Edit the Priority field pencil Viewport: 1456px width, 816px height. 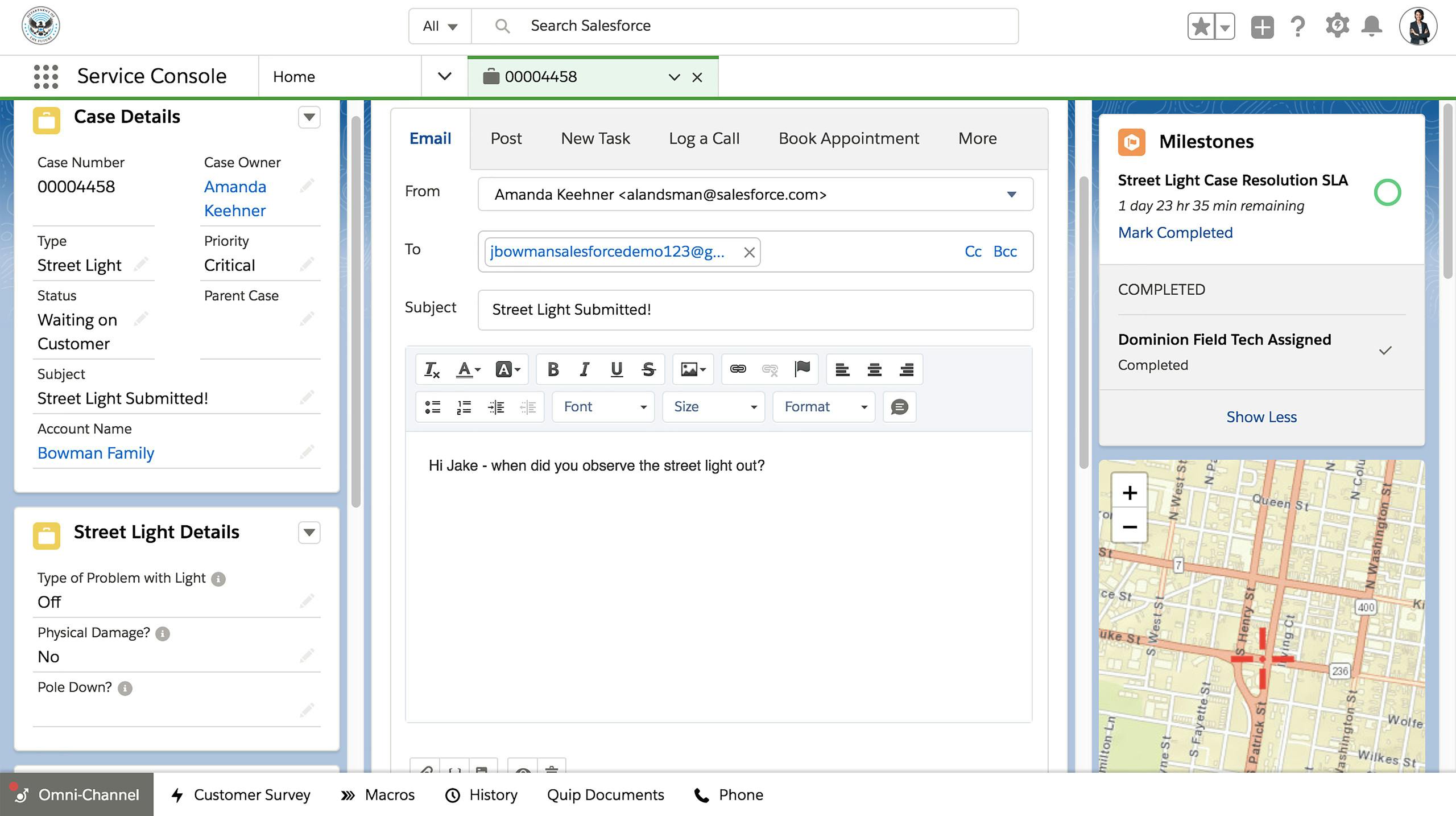307,264
